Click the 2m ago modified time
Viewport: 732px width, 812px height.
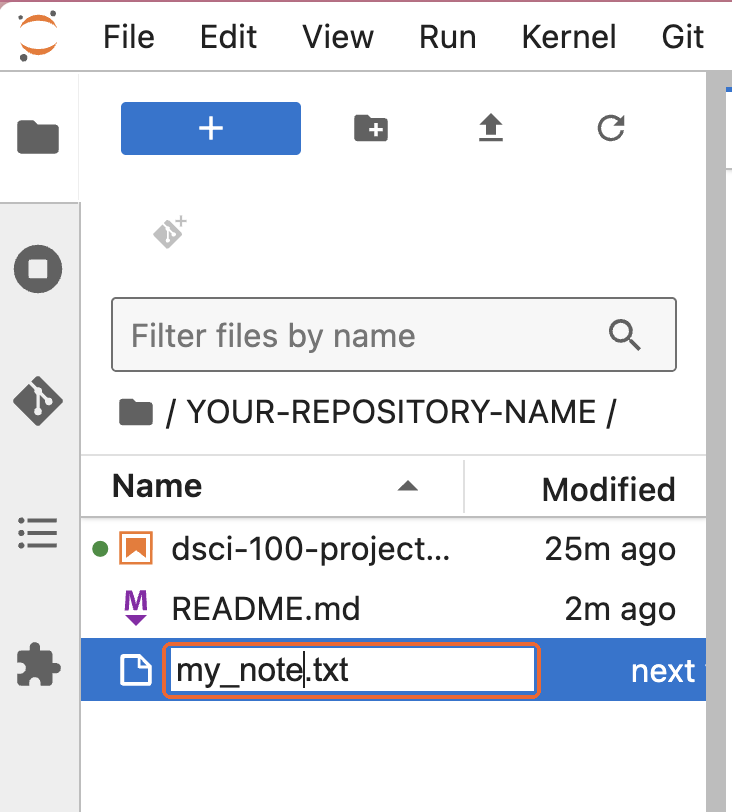tap(620, 609)
